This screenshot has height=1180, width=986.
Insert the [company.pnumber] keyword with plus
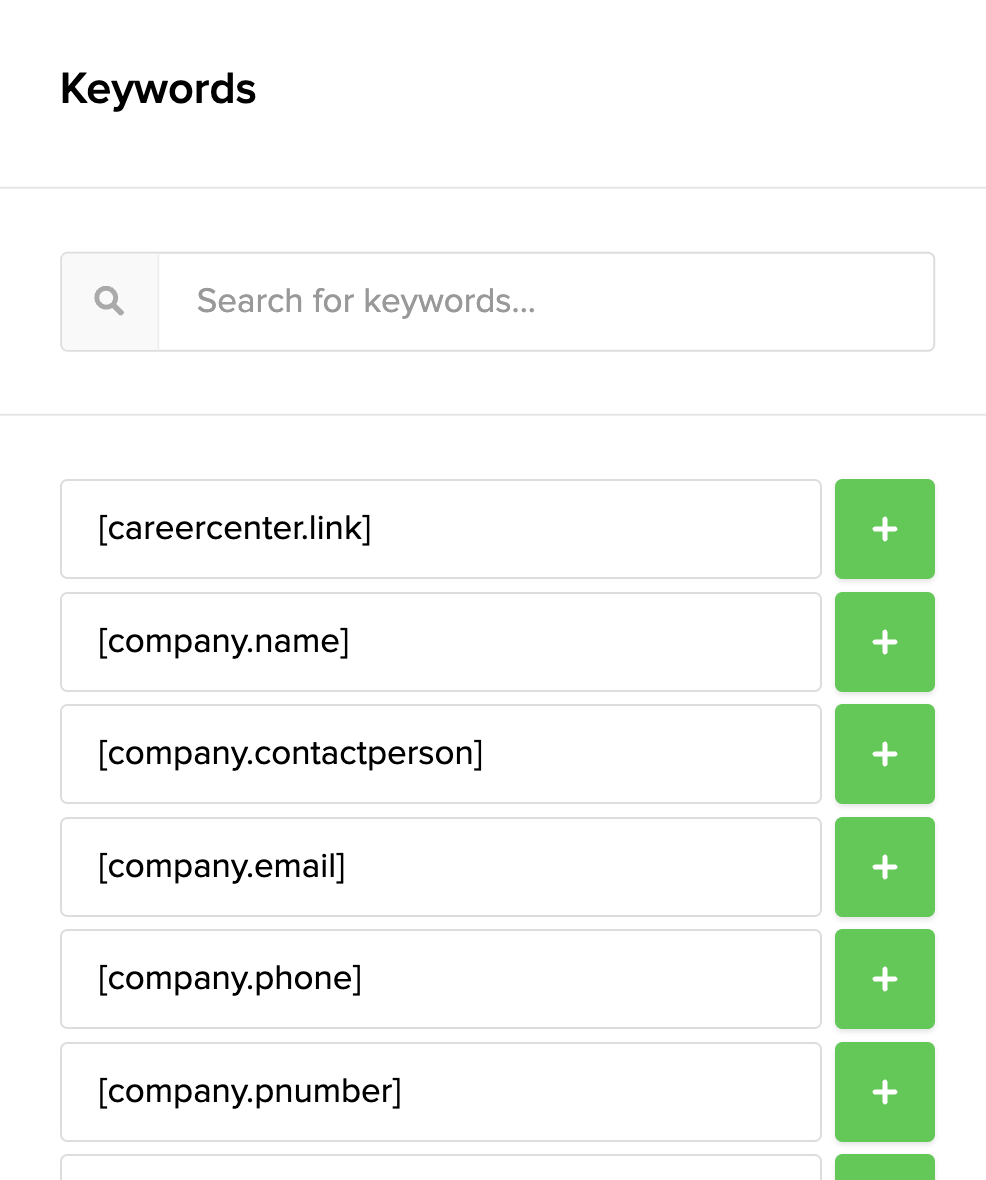click(884, 1092)
